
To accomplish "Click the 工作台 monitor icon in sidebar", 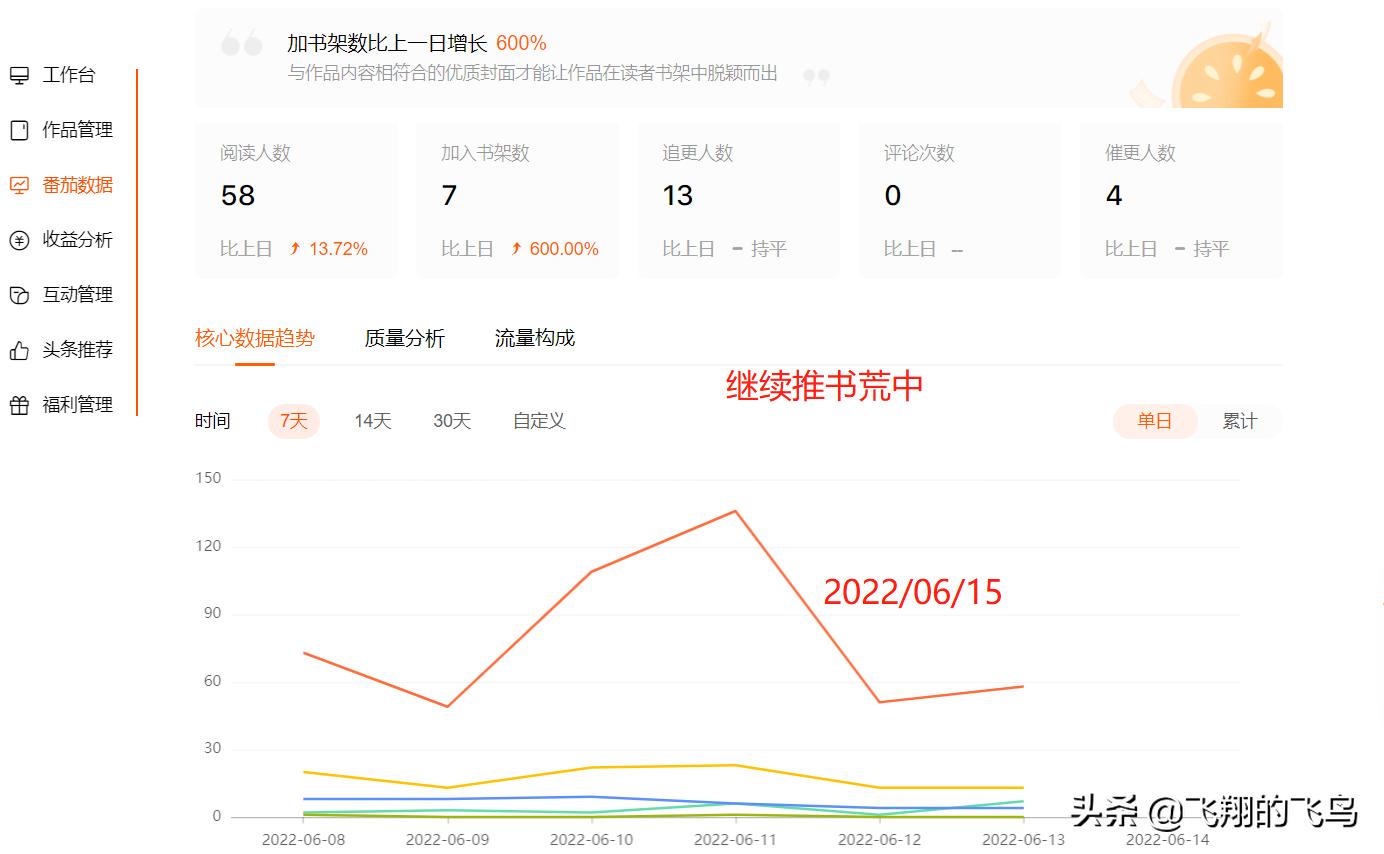I will point(19,75).
